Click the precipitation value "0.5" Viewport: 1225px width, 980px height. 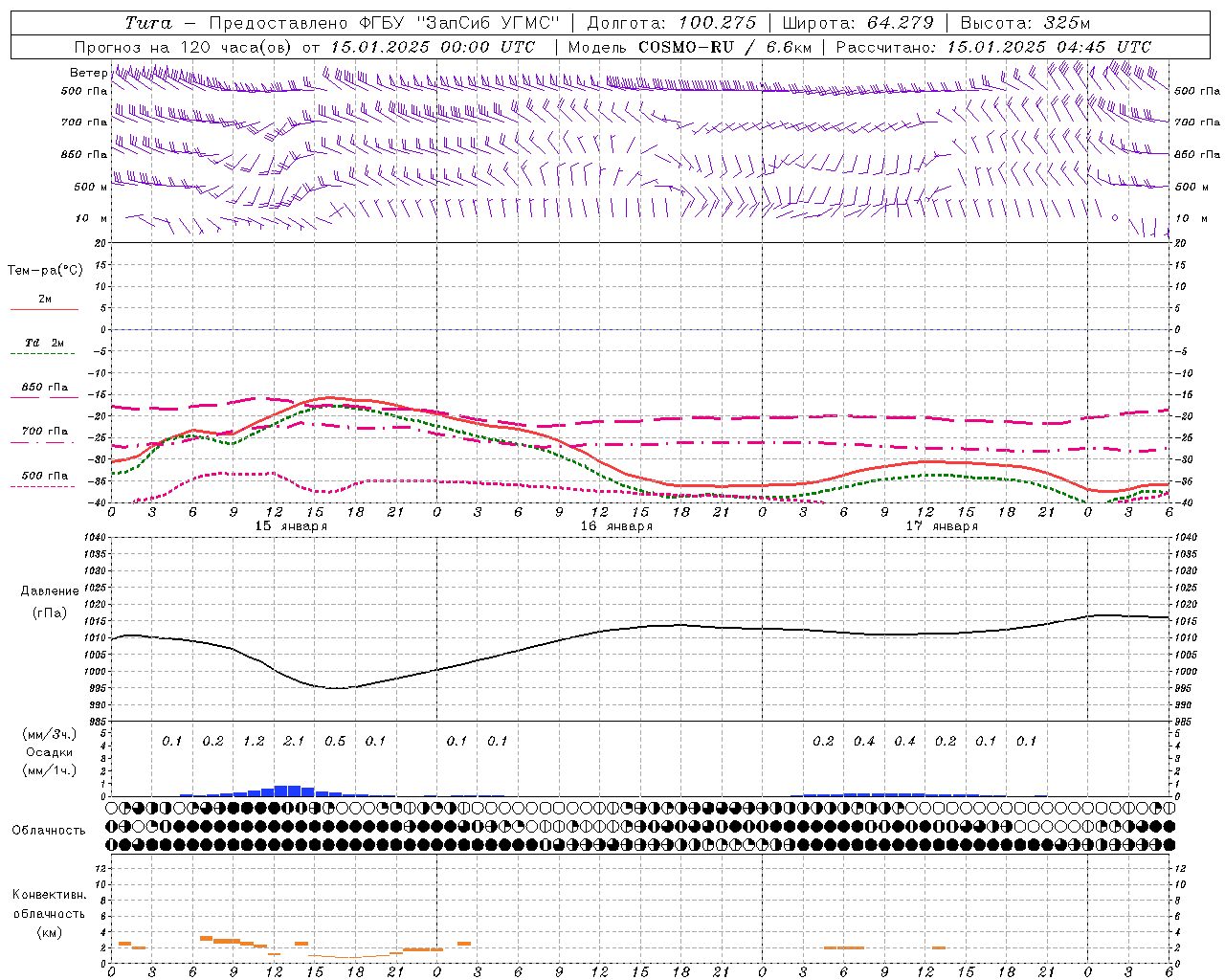335,742
